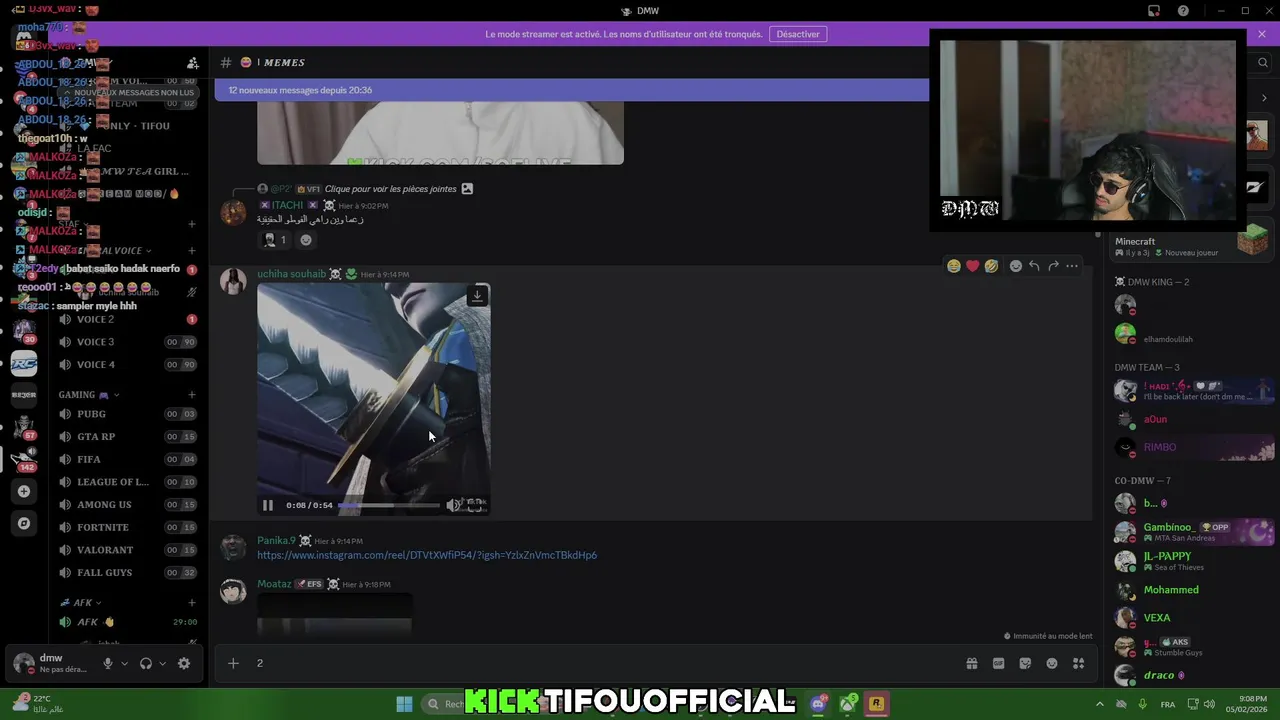Click the Désactiver streamer mode button
The width and height of the screenshot is (1280, 720).
tap(798, 34)
